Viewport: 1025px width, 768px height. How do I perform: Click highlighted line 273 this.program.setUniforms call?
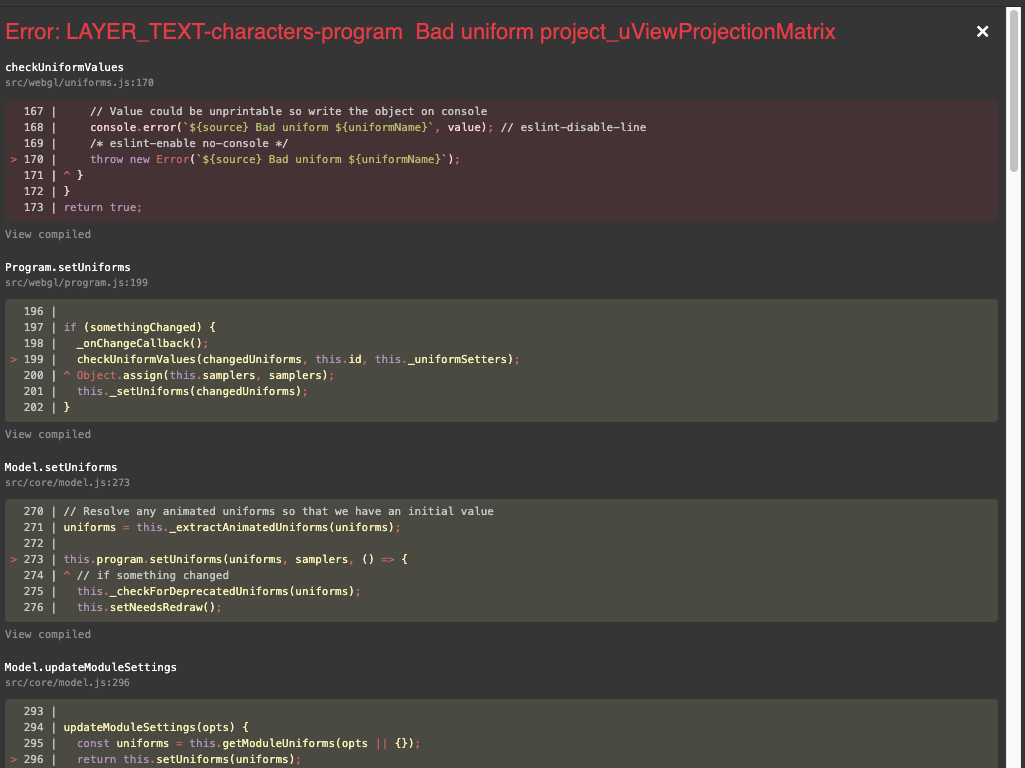tap(235, 559)
